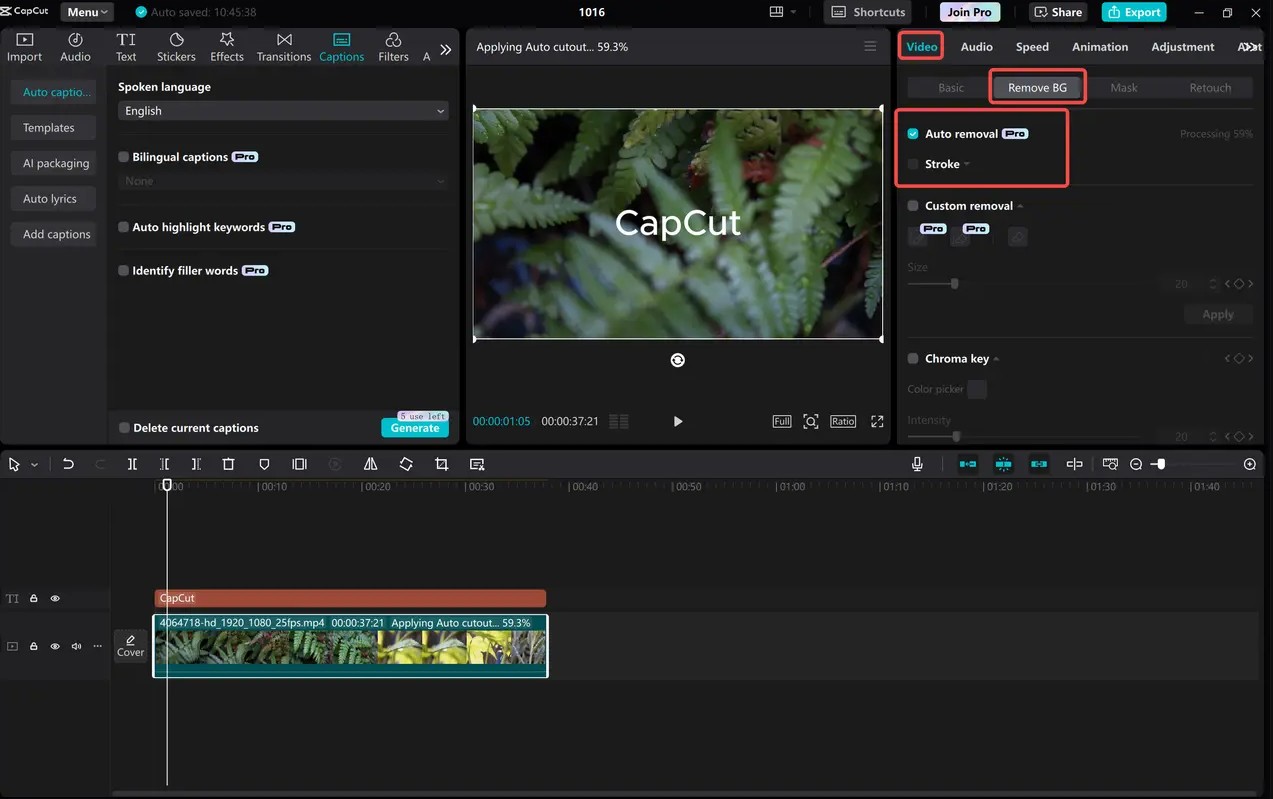1273x799 pixels.
Task: Hide the video track with eye icon
Action: point(55,646)
